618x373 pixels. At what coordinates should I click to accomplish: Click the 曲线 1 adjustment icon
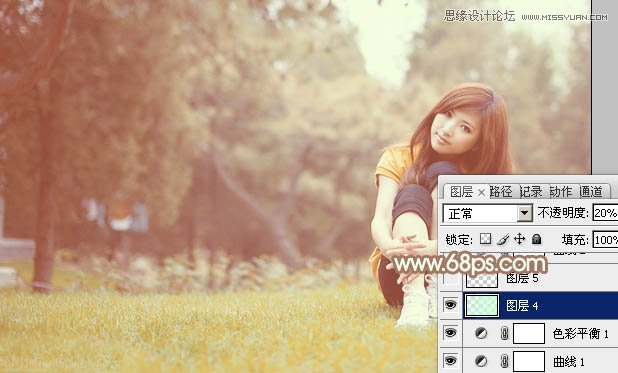point(481,361)
